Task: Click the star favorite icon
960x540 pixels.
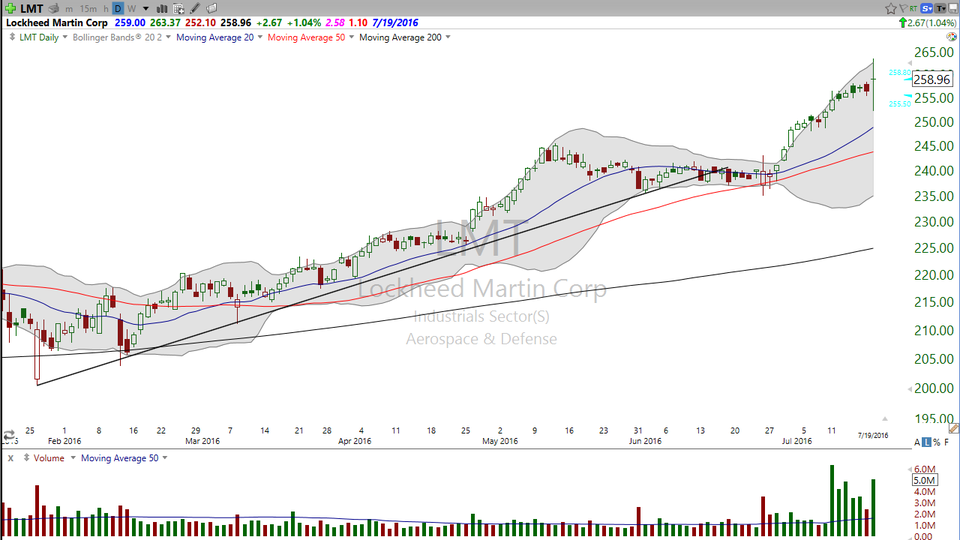Action: point(891,9)
